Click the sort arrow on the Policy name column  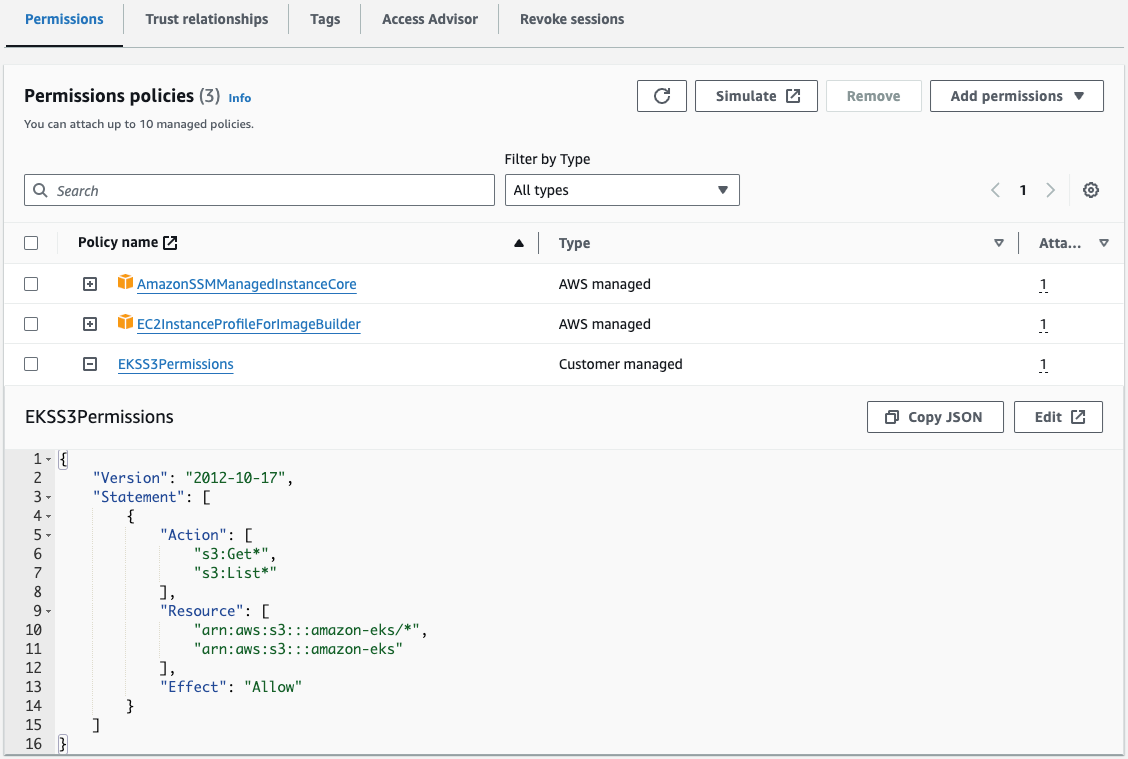[518, 242]
